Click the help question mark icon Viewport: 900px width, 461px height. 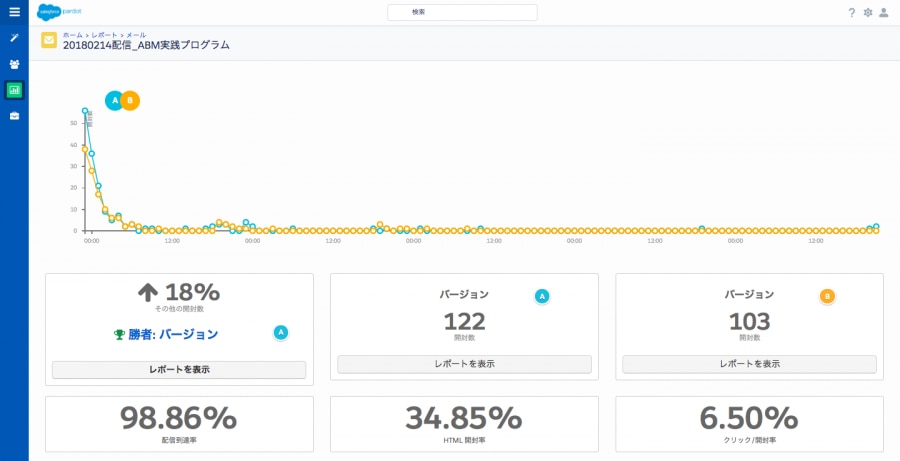coord(852,13)
